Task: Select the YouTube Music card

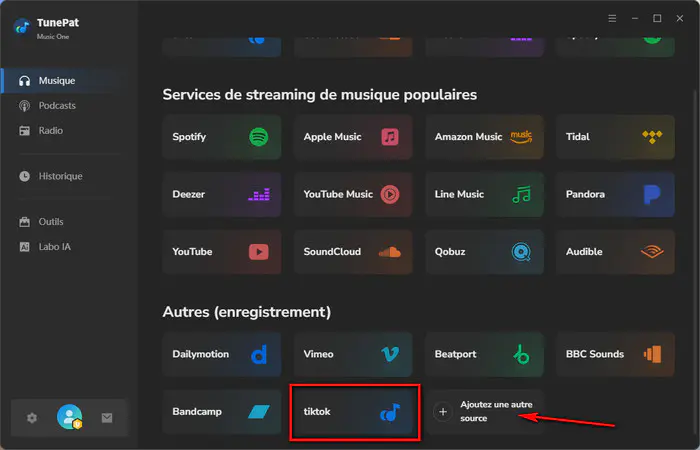Action: (x=353, y=195)
